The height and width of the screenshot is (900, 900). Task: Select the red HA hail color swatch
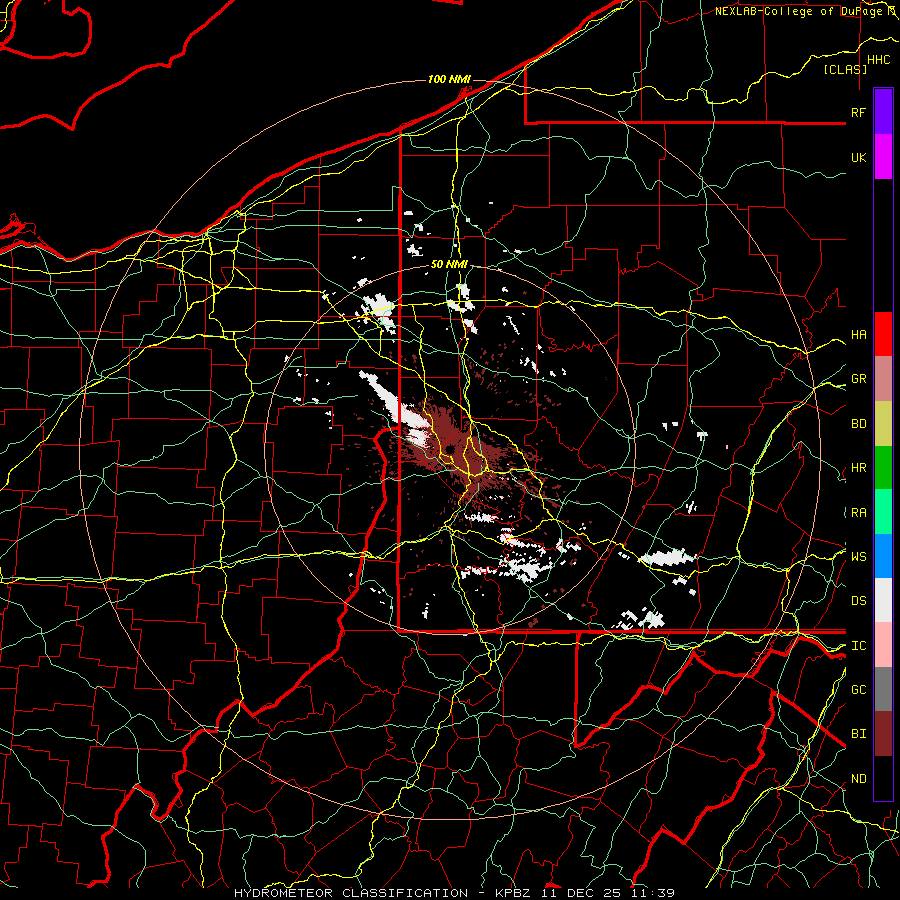pyautogui.click(x=883, y=334)
